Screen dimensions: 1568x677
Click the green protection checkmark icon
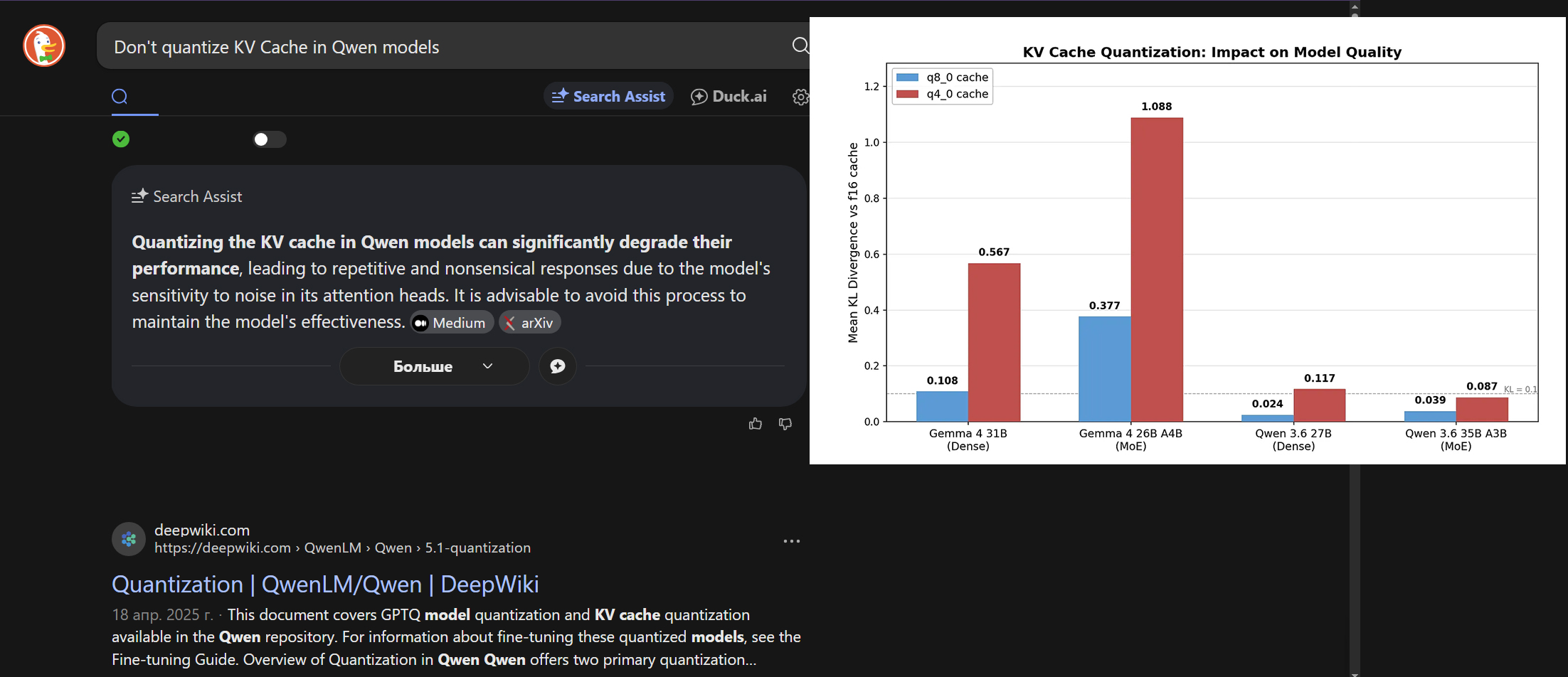121,139
